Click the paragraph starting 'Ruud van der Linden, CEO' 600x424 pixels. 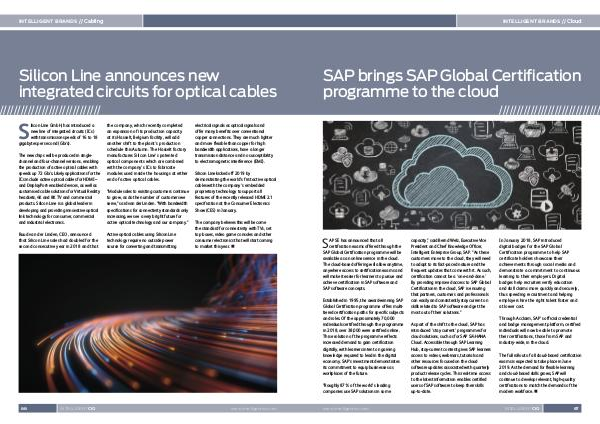(59, 240)
